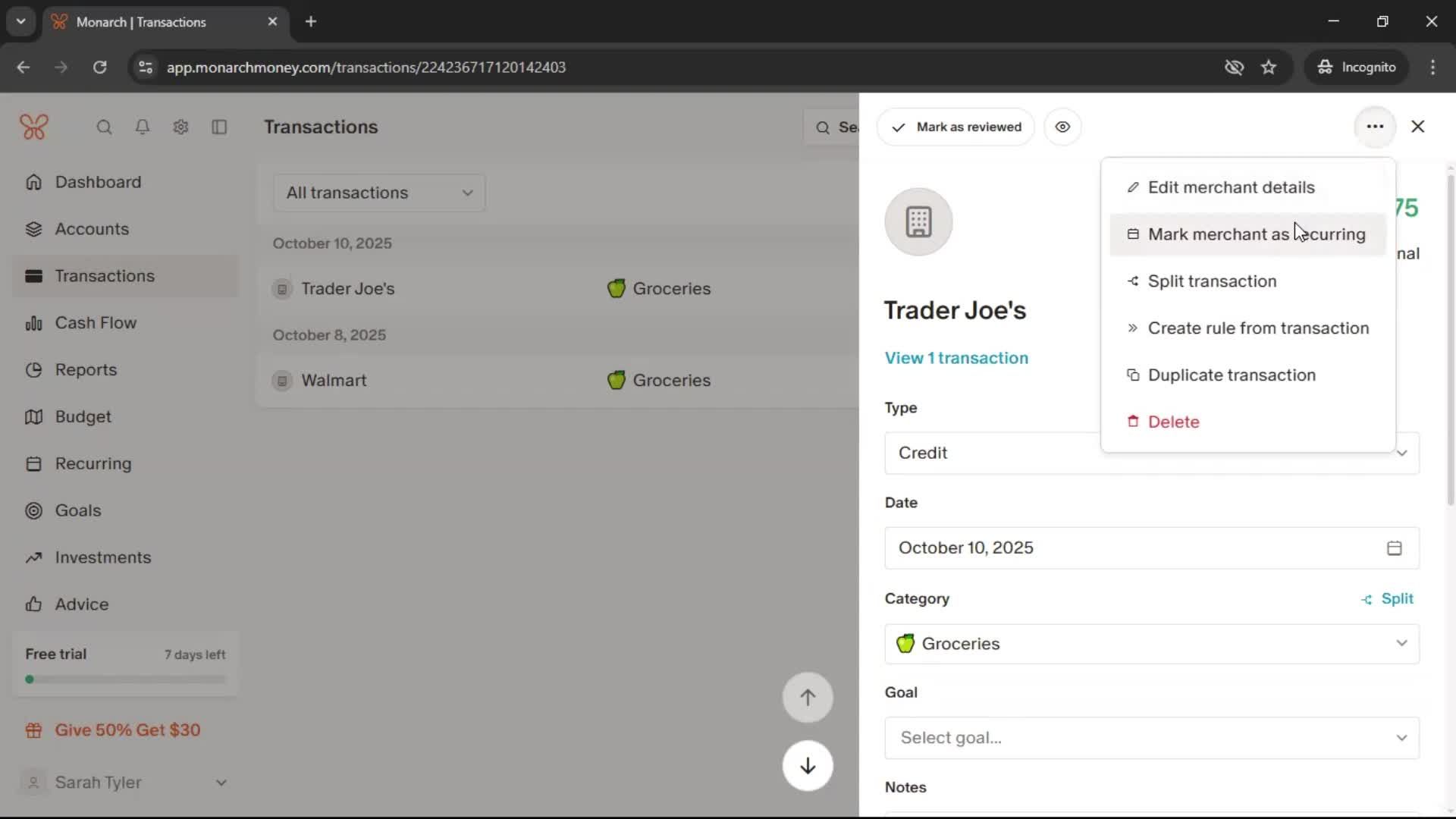Open notifications bell icon

pyautogui.click(x=142, y=127)
